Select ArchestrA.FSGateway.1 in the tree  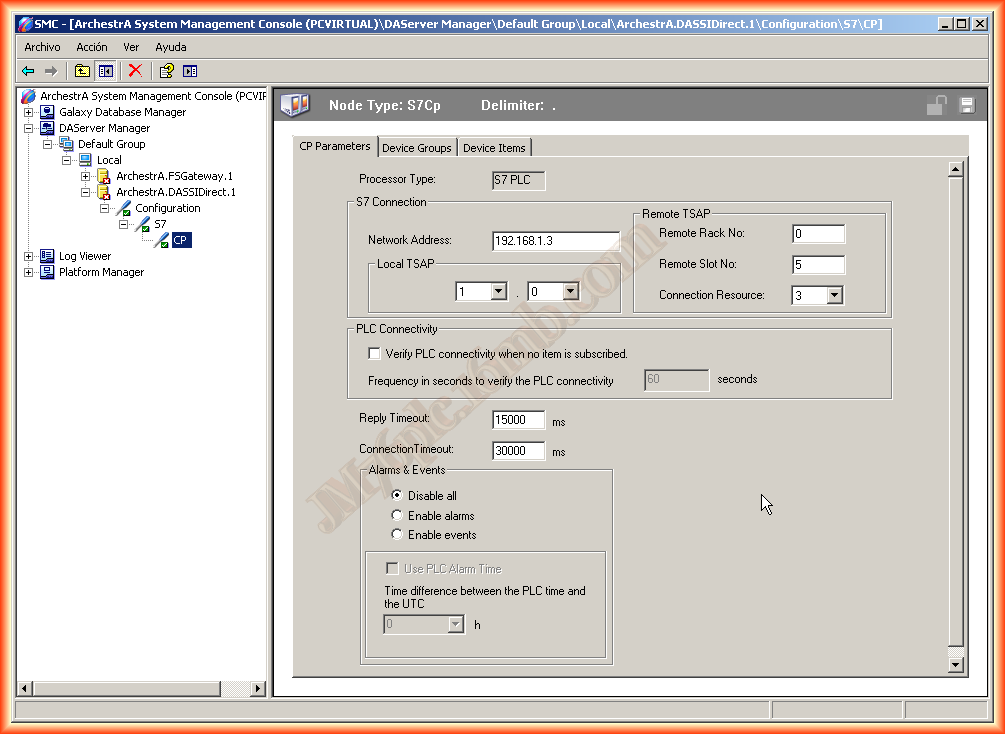pyautogui.click(x=174, y=176)
